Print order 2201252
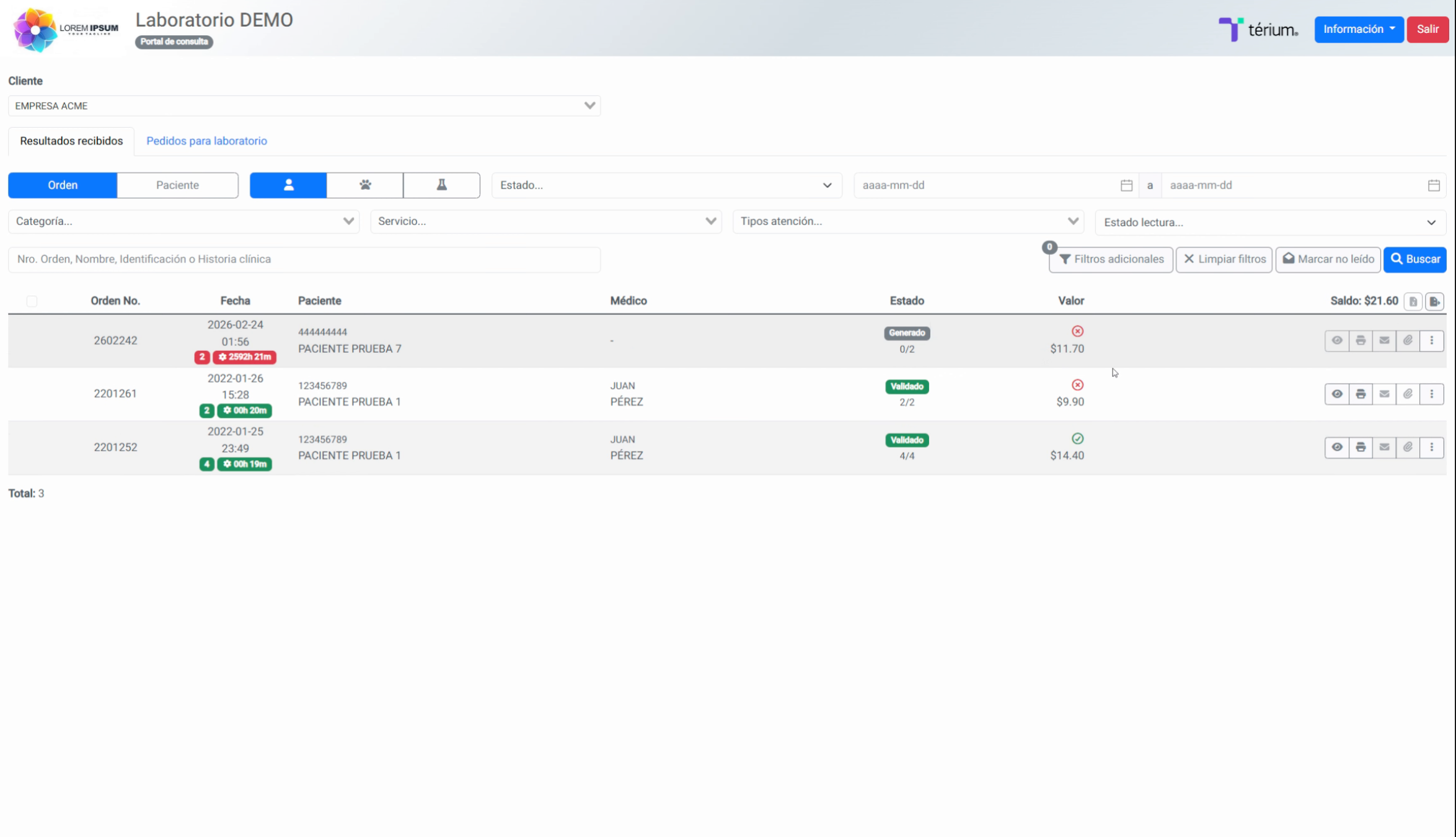The image size is (1456, 837). click(x=1361, y=447)
